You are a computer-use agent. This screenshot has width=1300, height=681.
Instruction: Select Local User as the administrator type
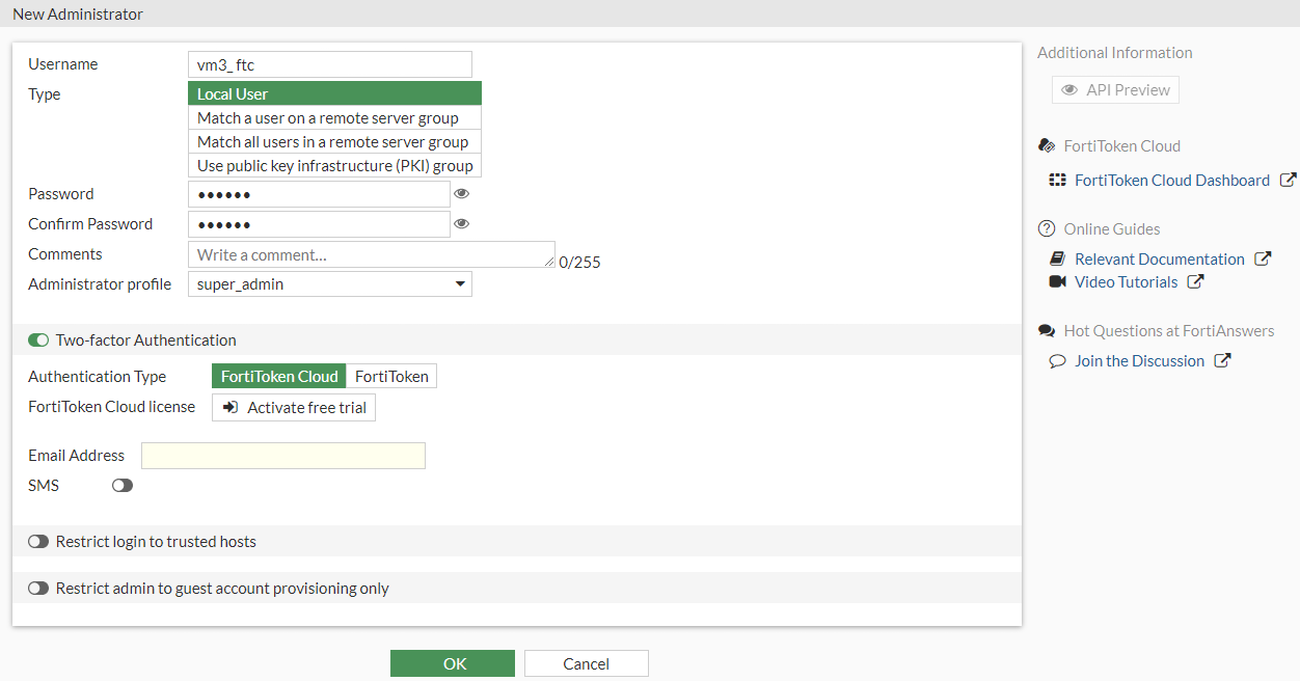click(334, 93)
